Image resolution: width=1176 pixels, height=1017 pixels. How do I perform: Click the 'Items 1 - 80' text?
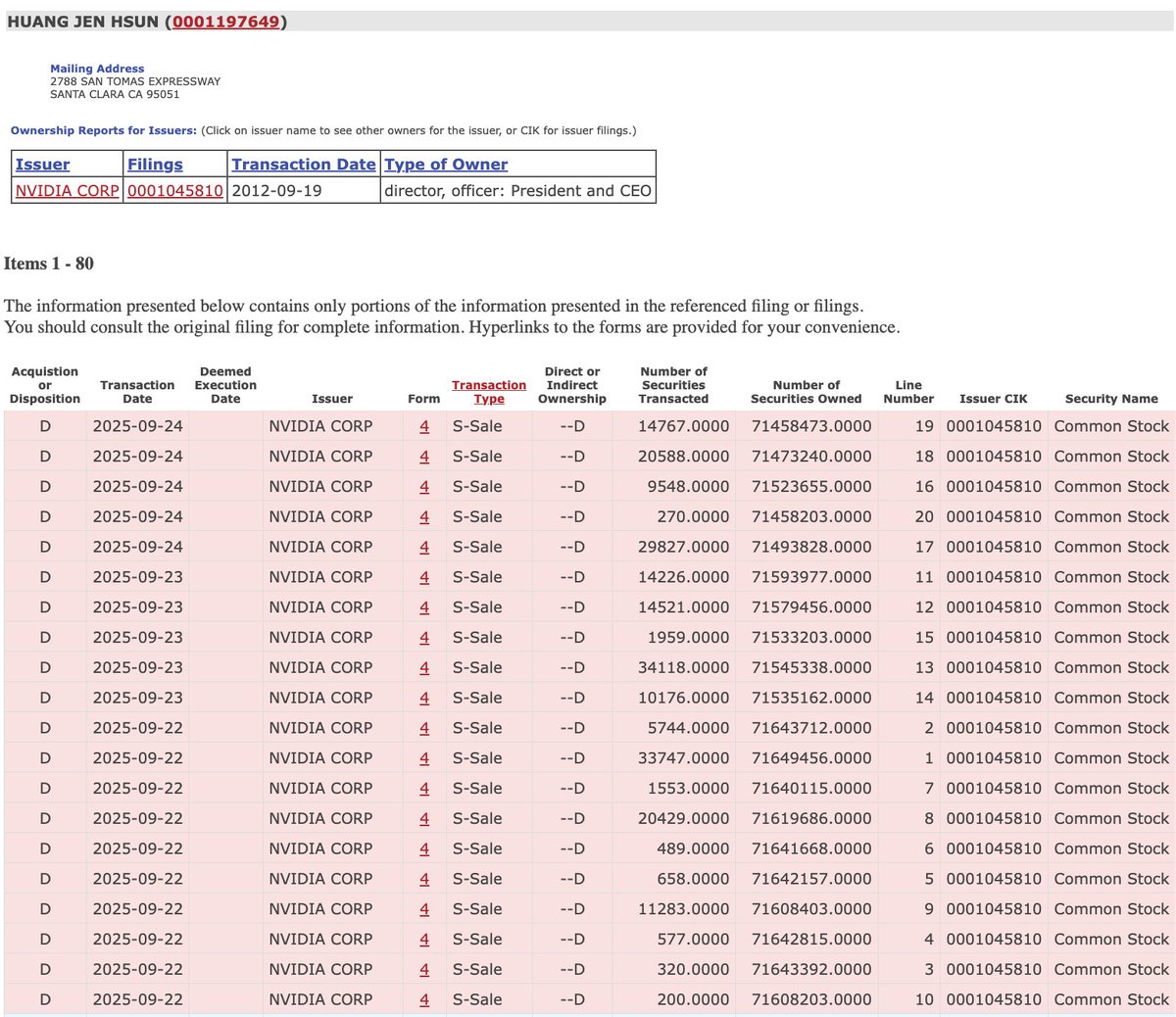click(x=49, y=264)
